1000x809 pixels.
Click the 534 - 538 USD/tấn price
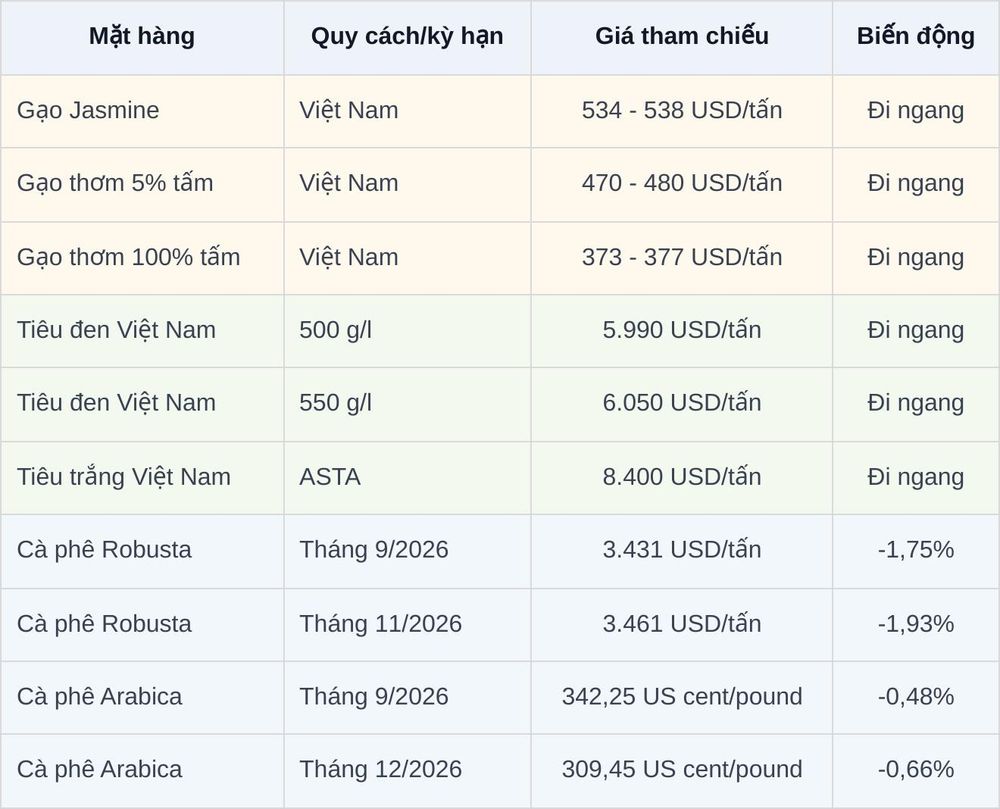682,111
